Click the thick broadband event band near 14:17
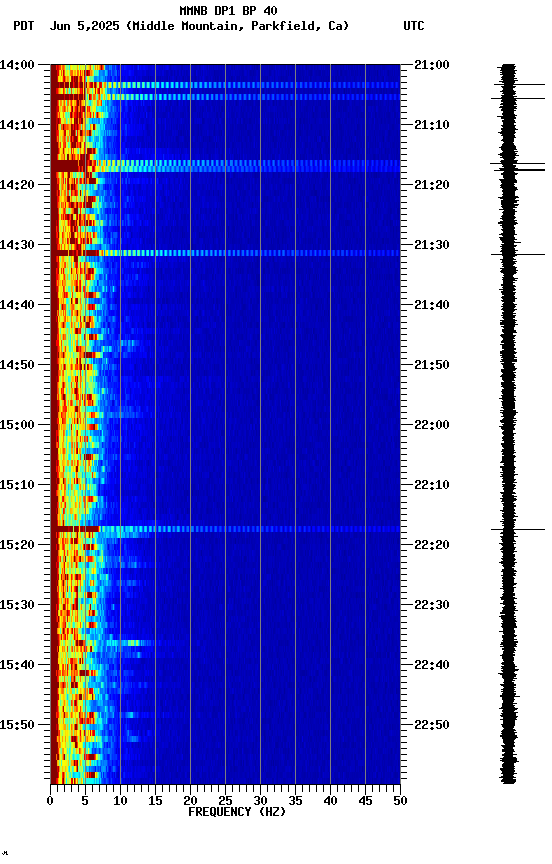The image size is (552, 864). (x=225, y=166)
